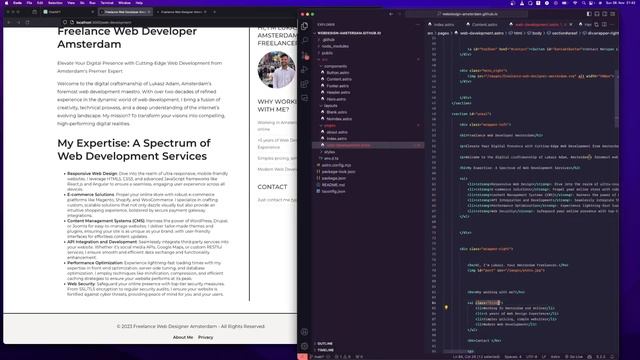Image resolution: width=640 pixels, height=360 pixels.
Task: Open tsconfig.json in the Explorer
Action: [333, 191]
